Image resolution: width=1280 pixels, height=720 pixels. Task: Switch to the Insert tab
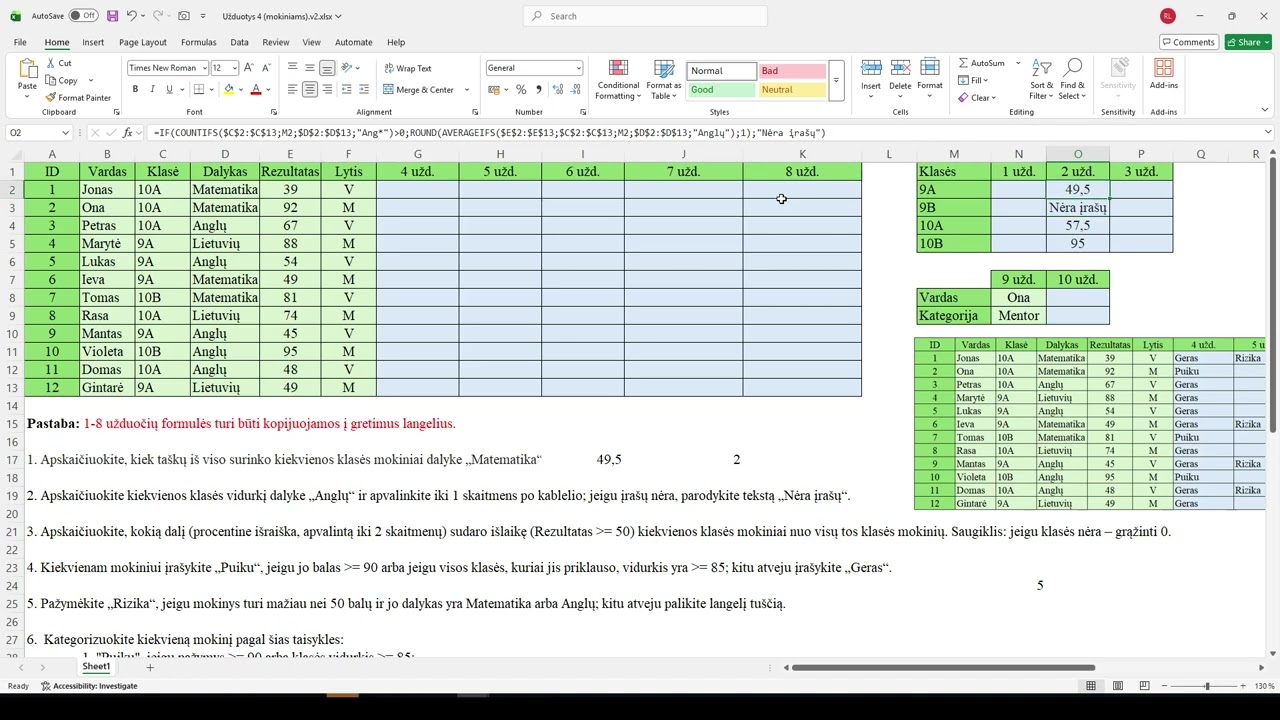pos(93,42)
